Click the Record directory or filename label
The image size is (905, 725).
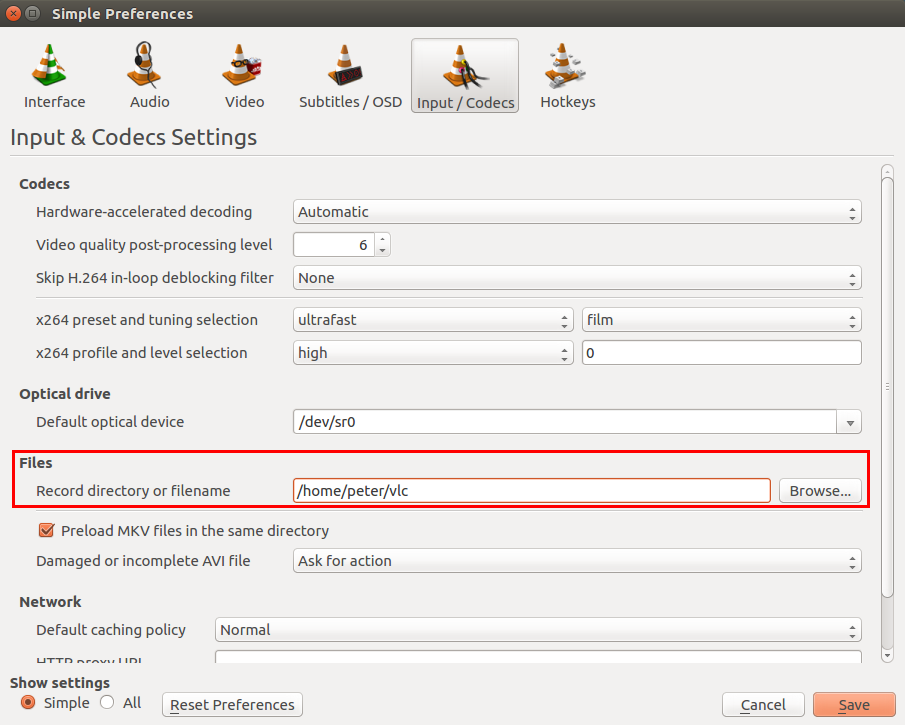[x=133, y=491]
